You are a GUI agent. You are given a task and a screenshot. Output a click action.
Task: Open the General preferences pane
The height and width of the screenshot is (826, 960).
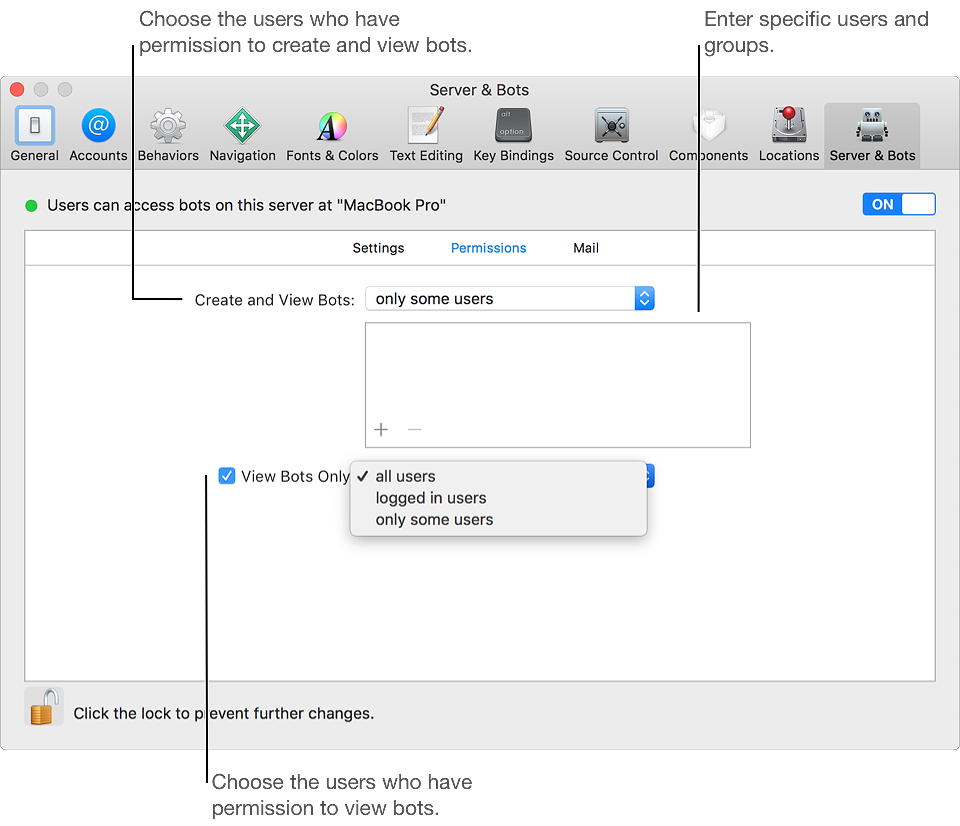34,134
